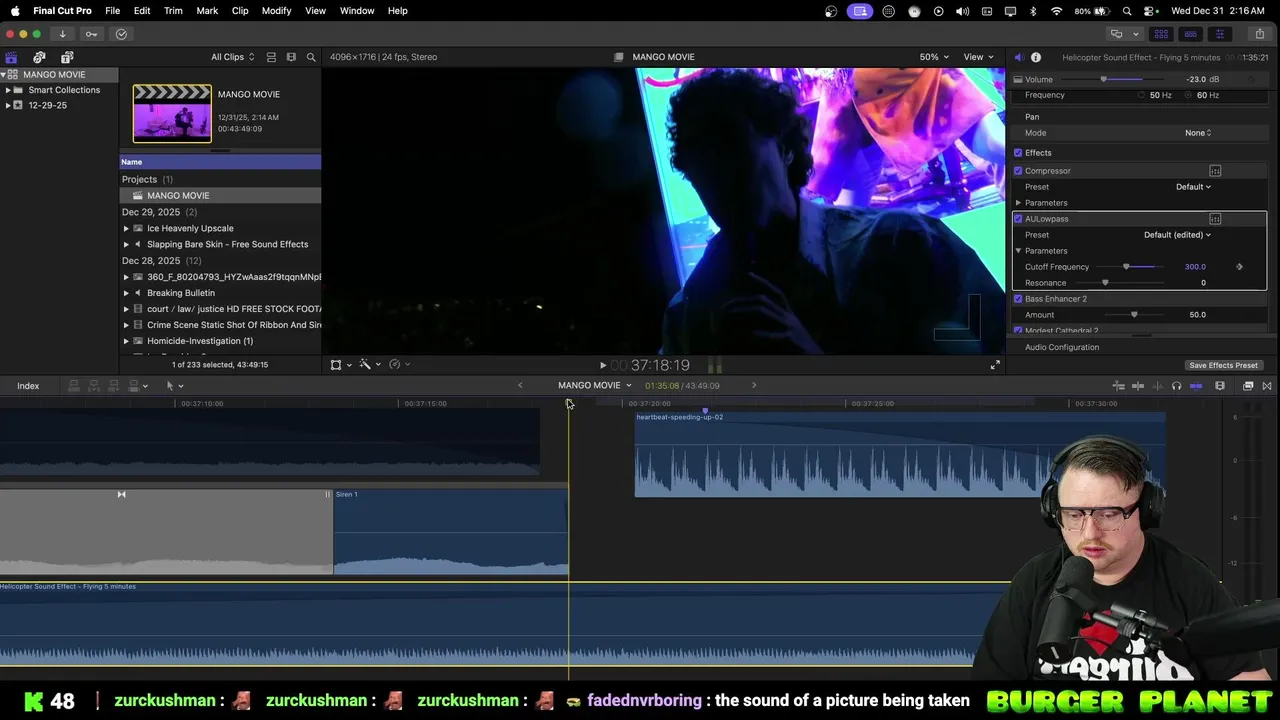Open the enhancement magic wand menu
The image size is (1280, 720).
[x=369, y=365]
